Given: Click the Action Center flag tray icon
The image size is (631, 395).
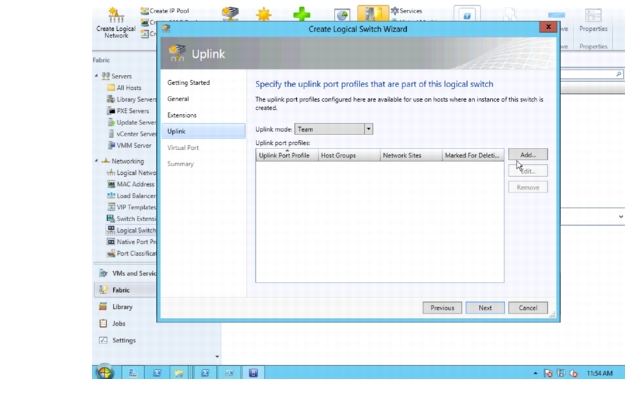Looking at the screenshot, I should pos(548,373).
